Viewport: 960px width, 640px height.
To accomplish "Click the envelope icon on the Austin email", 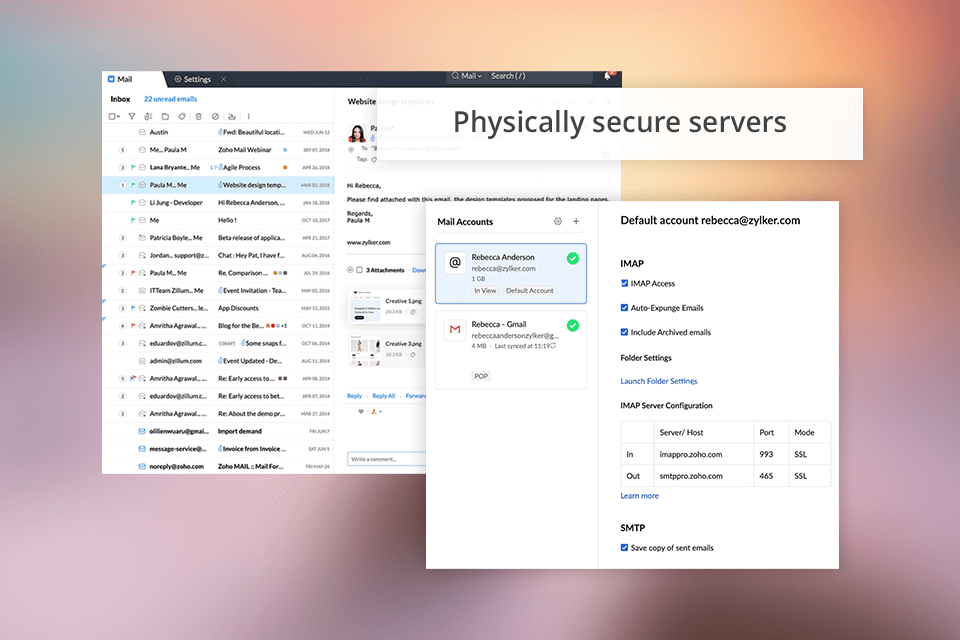I will pos(142,132).
